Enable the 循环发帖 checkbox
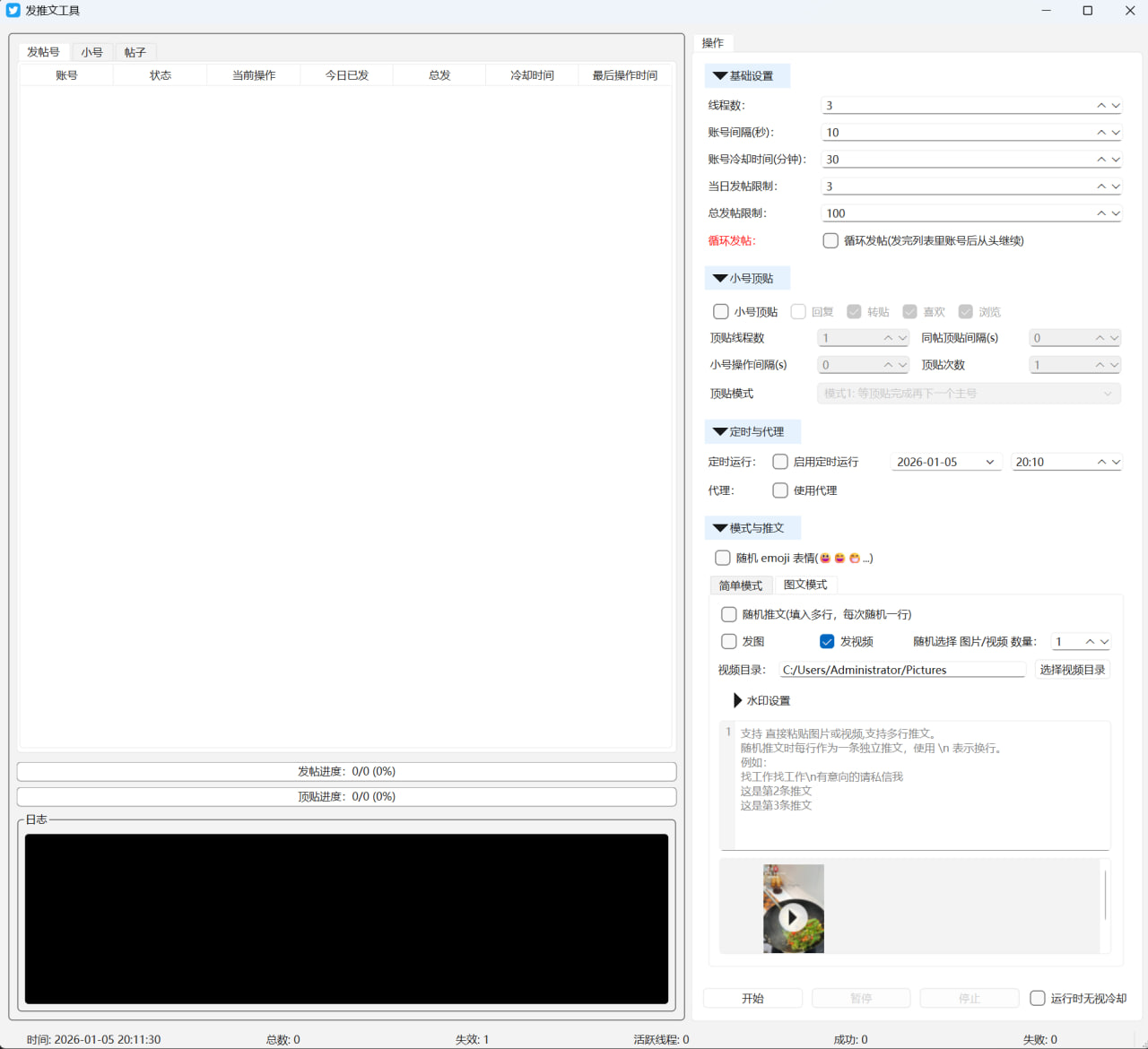The image size is (1148, 1049). (x=831, y=241)
